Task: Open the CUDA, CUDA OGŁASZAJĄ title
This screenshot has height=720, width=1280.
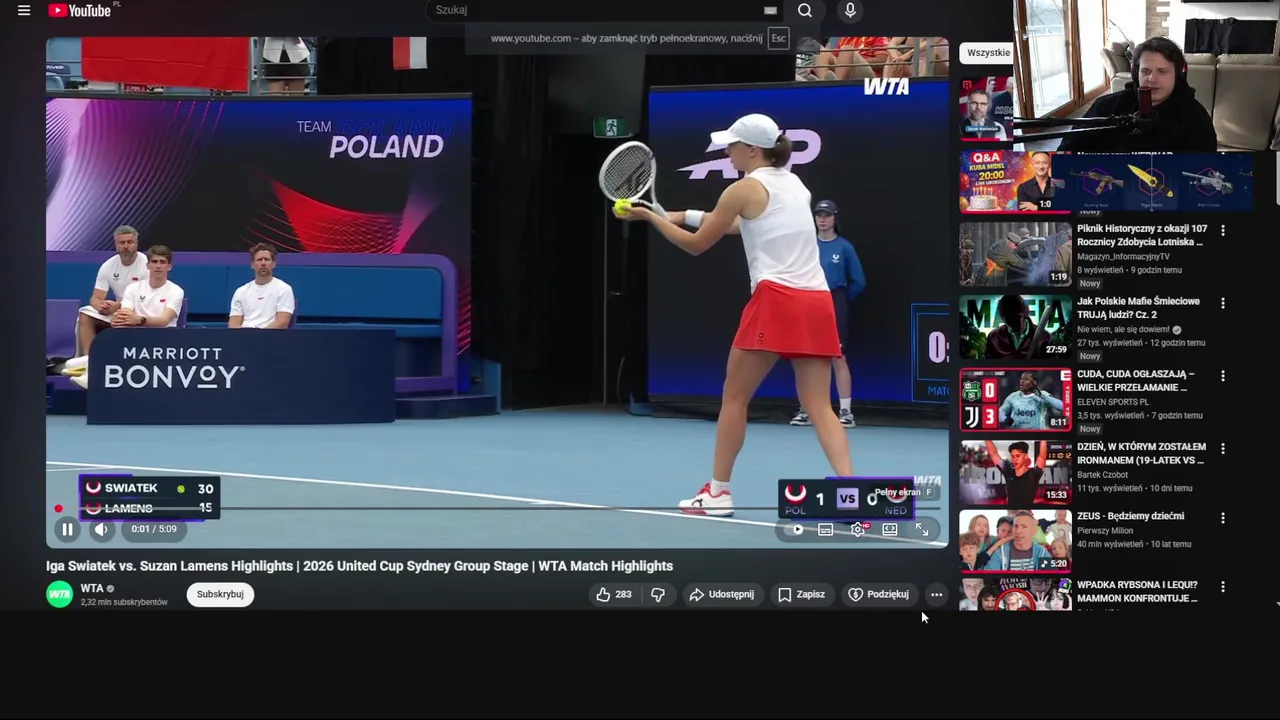Action: (x=1135, y=380)
